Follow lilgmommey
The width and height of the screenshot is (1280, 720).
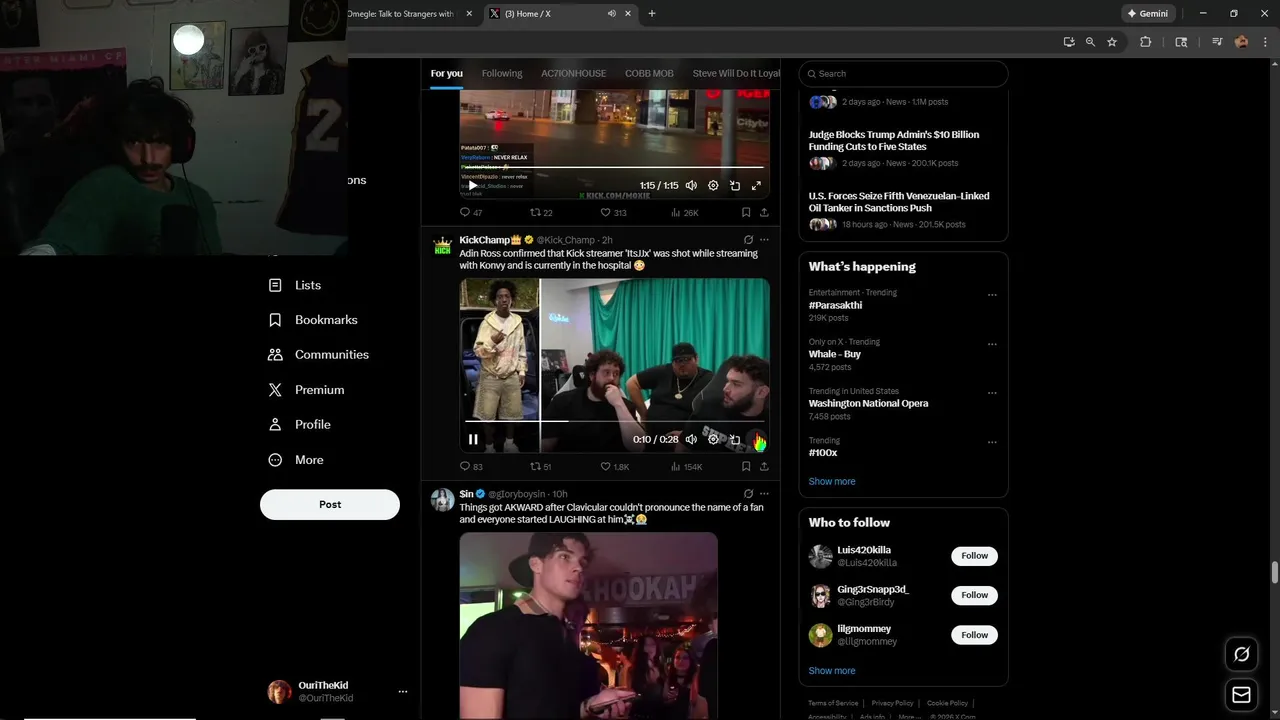tap(974, 635)
